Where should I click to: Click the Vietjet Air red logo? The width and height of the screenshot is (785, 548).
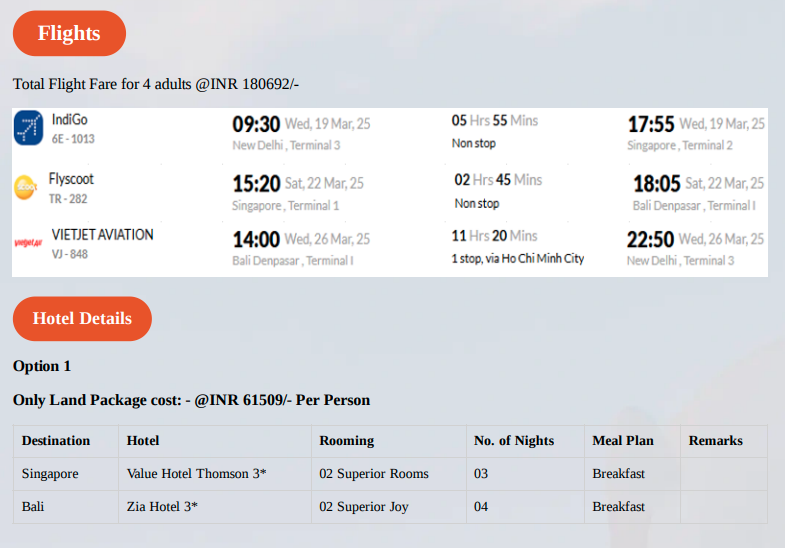(x=29, y=243)
